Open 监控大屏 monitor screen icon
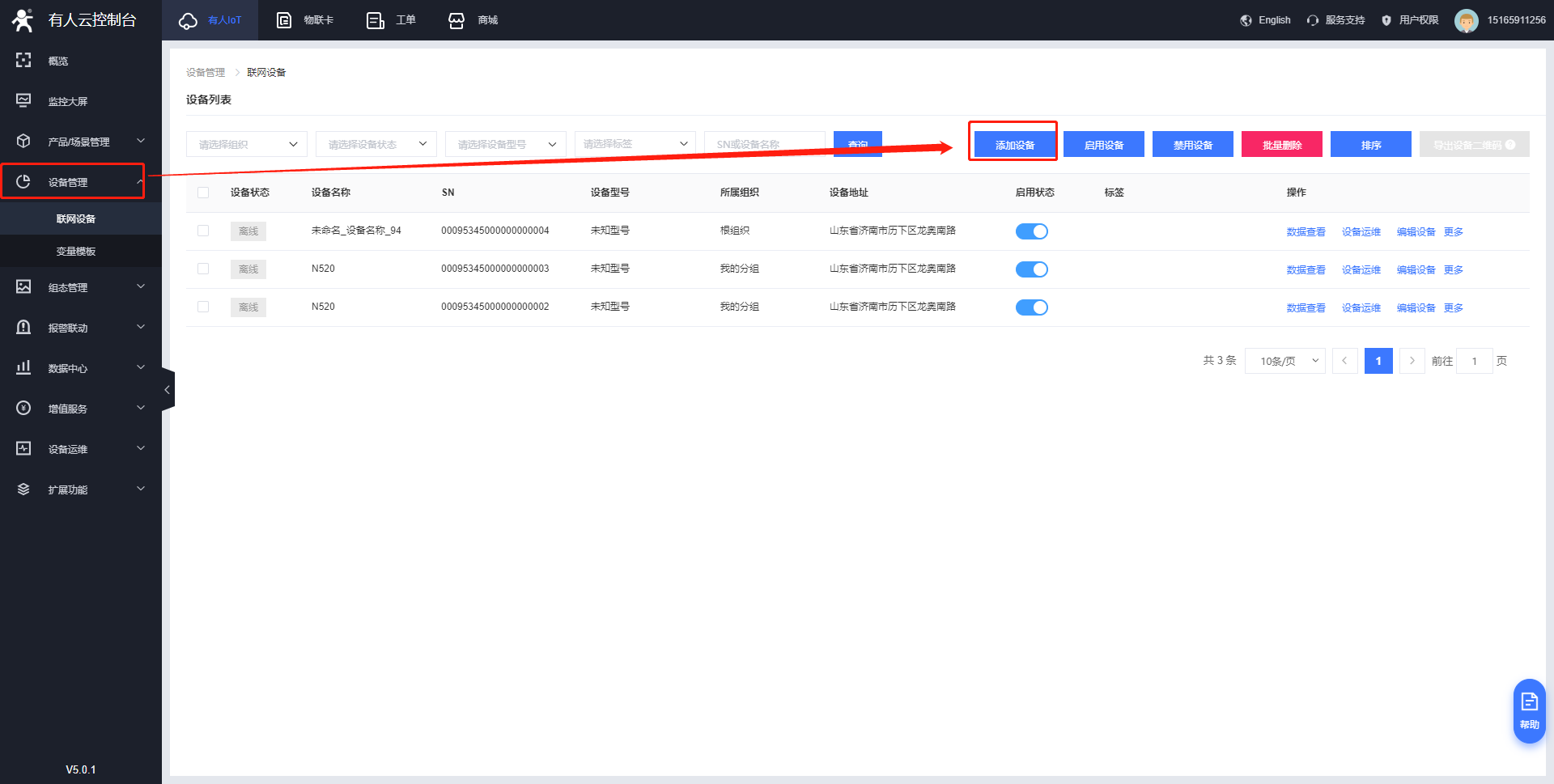 click(x=23, y=100)
